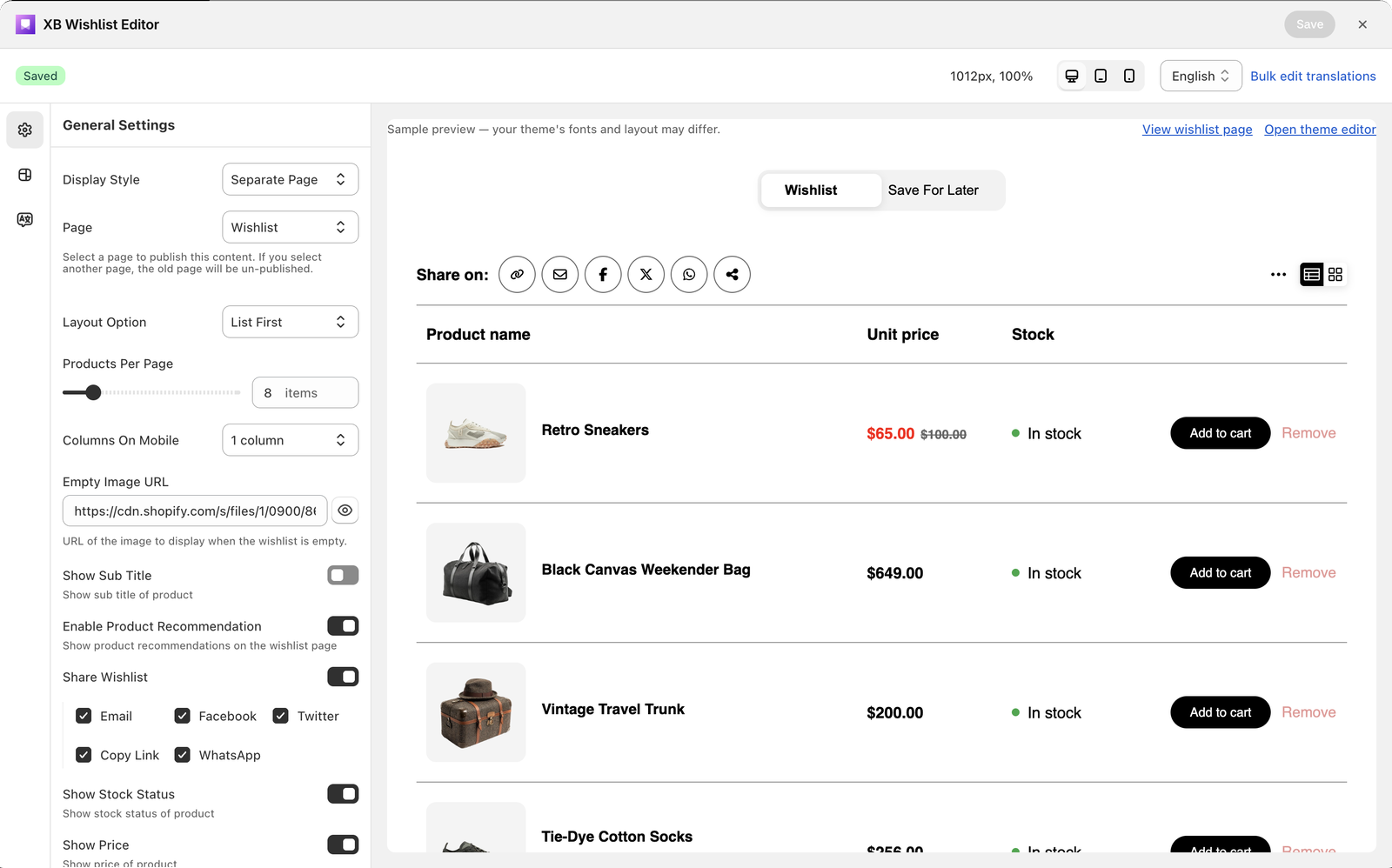Switch to the Save For Later tab

(x=934, y=190)
